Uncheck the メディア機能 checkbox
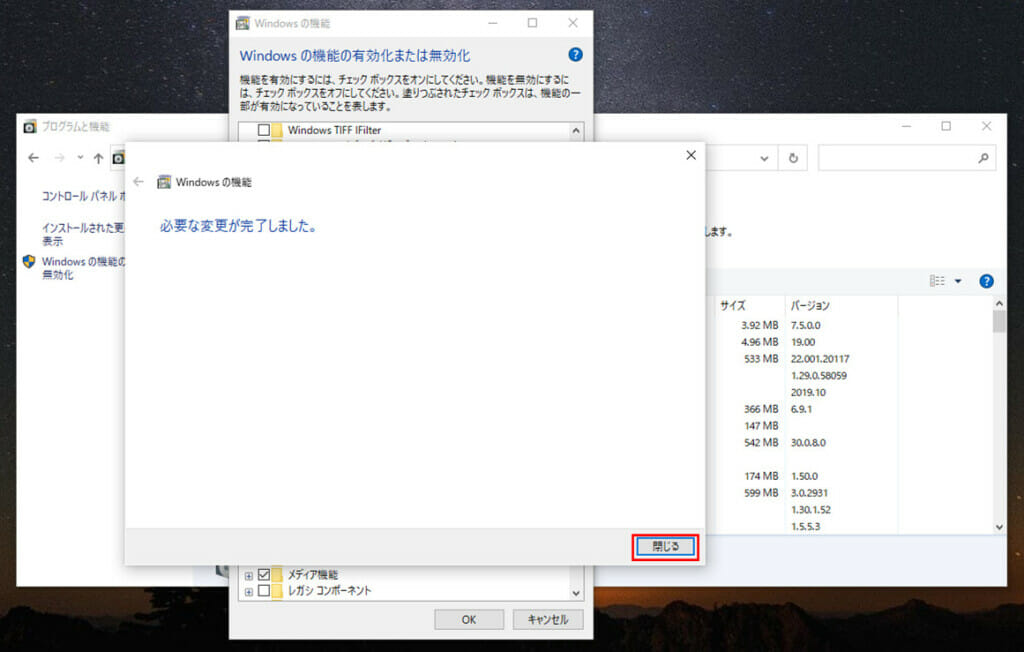 (x=263, y=575)
